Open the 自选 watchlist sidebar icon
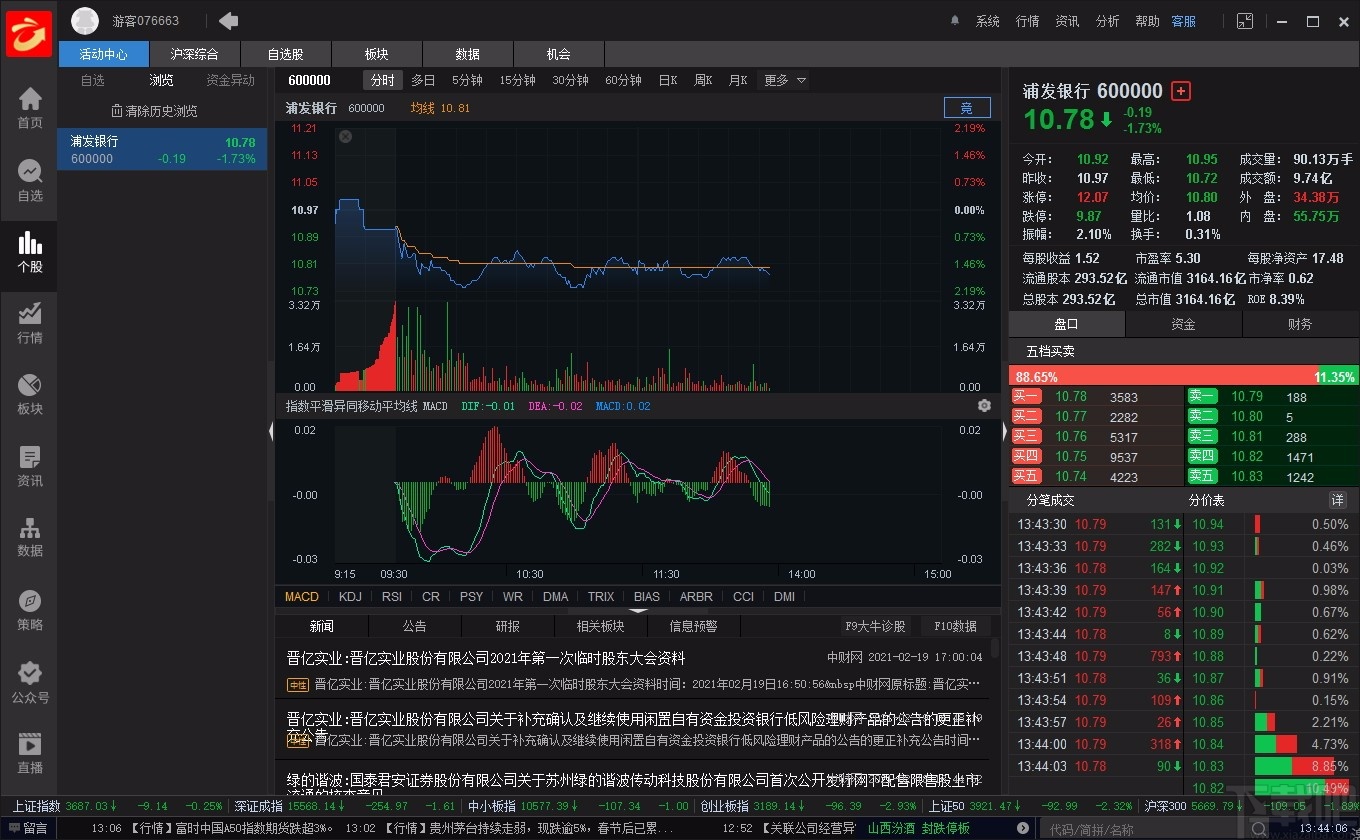The width and height of the screenshot is (1360, 840). [x=29, y=175]
